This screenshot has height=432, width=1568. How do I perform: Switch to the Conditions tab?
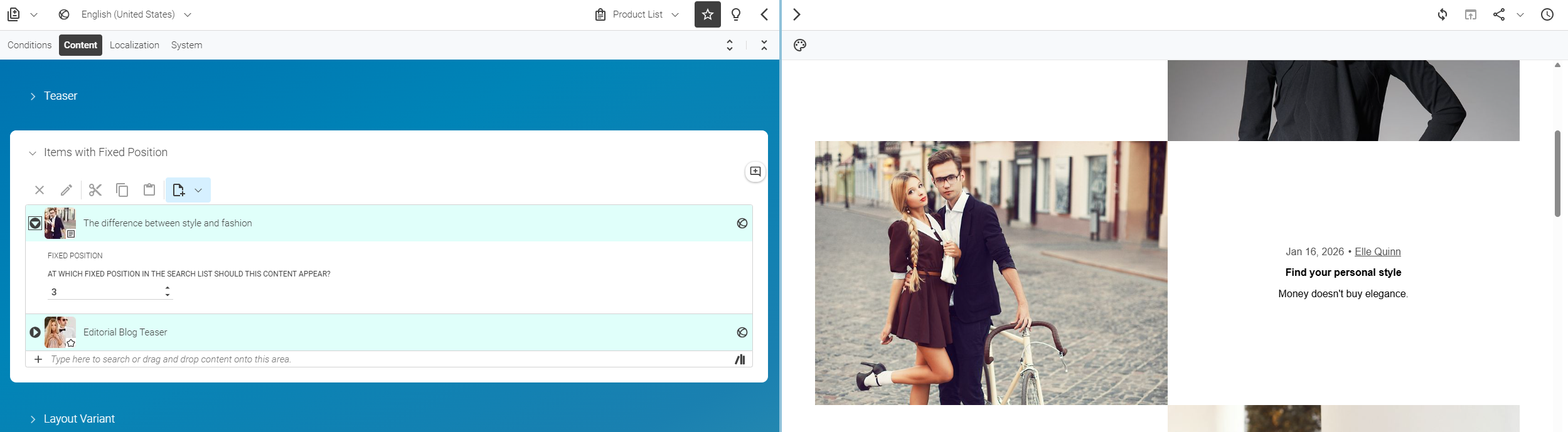pos(29,45)
